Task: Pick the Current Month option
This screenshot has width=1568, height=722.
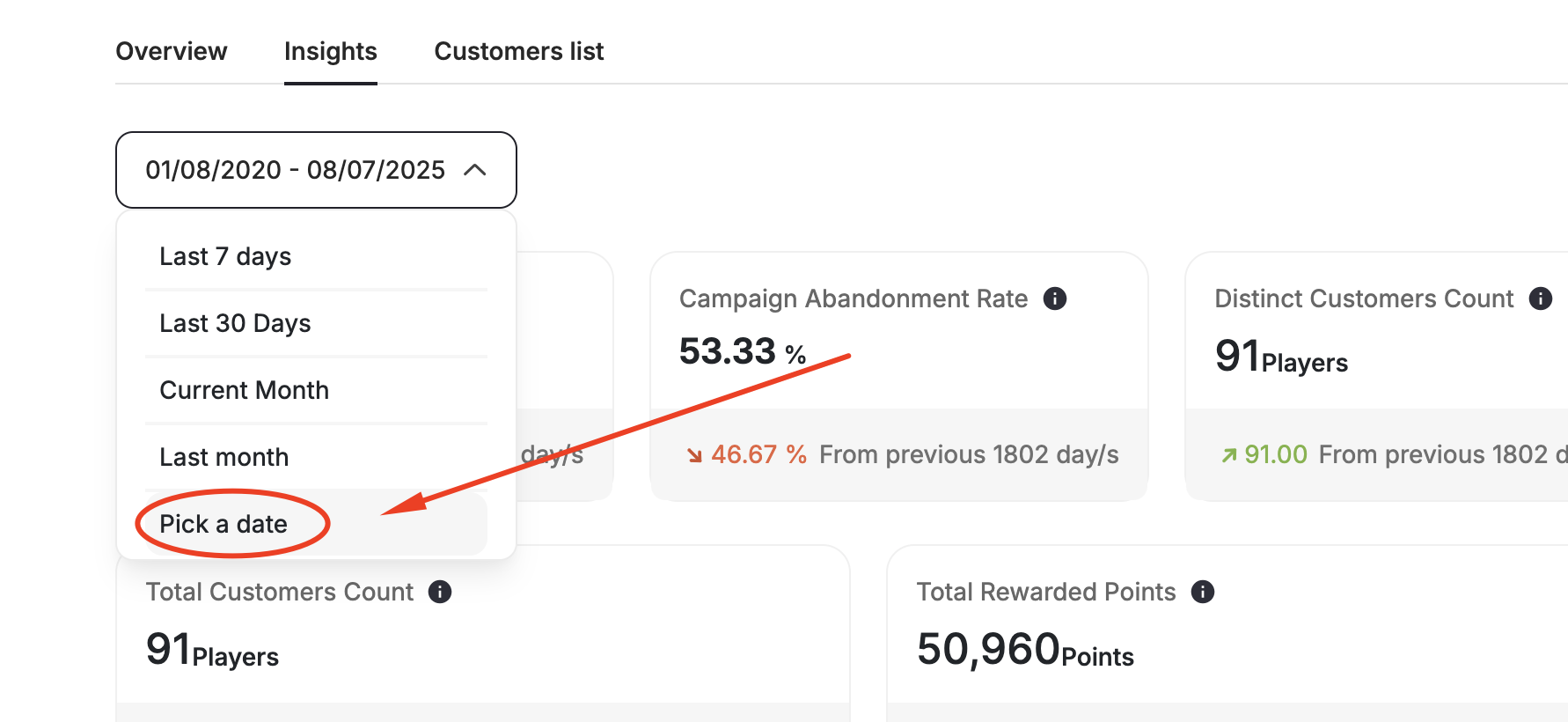Action: 244,390
